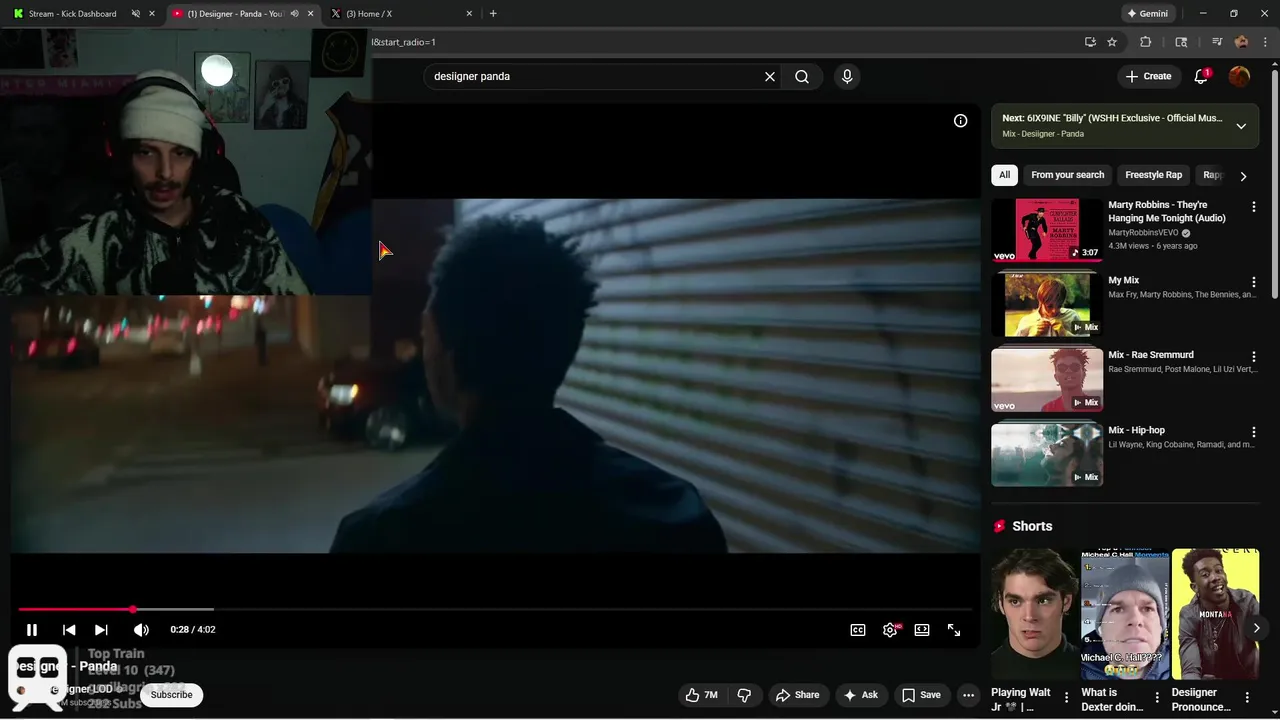Click the YouTube search magnifier button

(x=802, y=77)
